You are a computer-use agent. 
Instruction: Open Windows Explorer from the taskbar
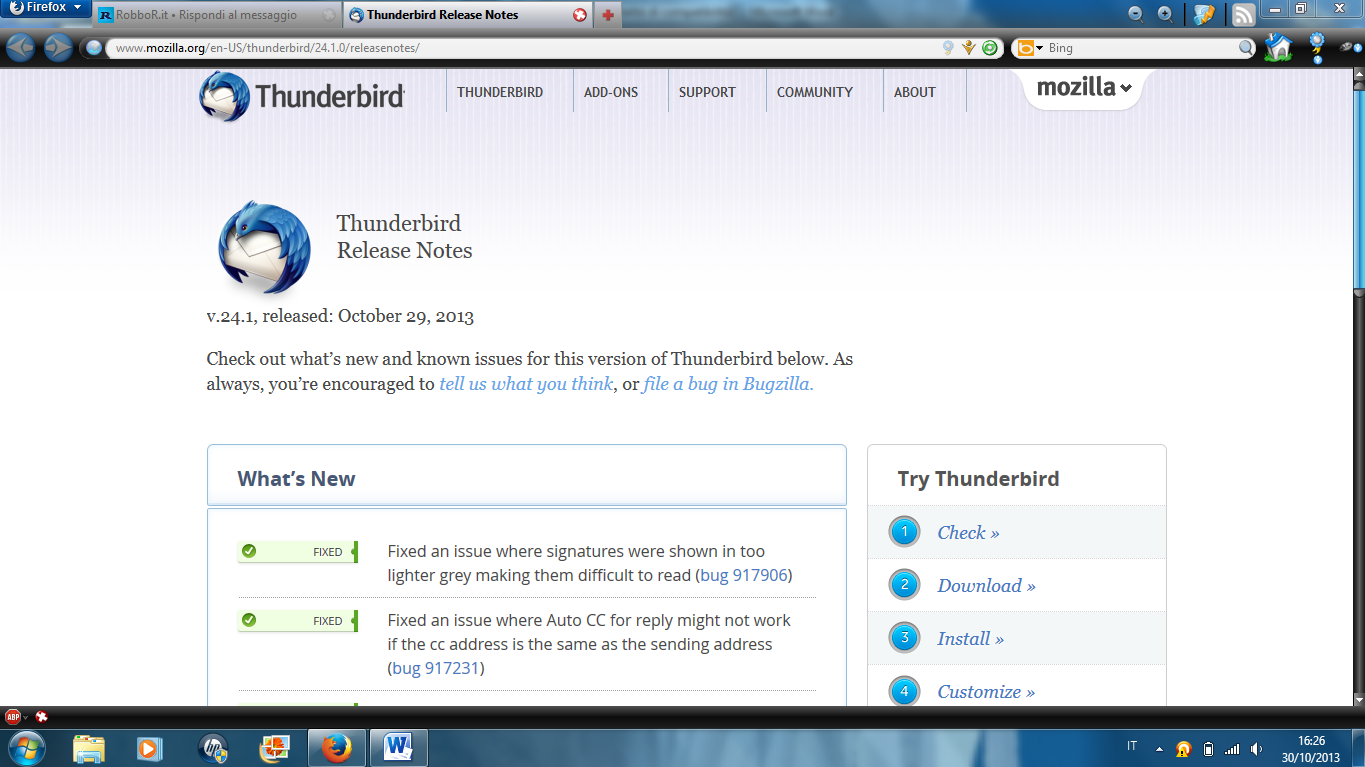coord(88,748)
